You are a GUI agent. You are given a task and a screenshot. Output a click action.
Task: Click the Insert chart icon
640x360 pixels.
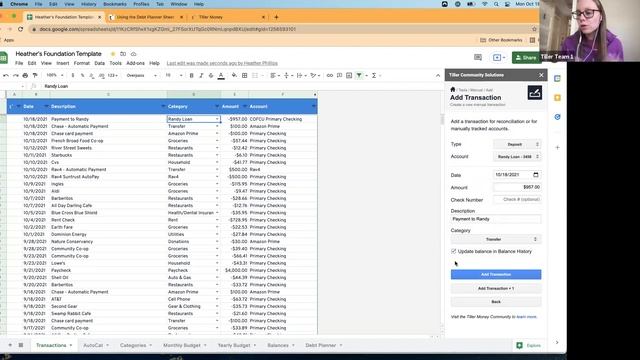[x=349, y=76]
